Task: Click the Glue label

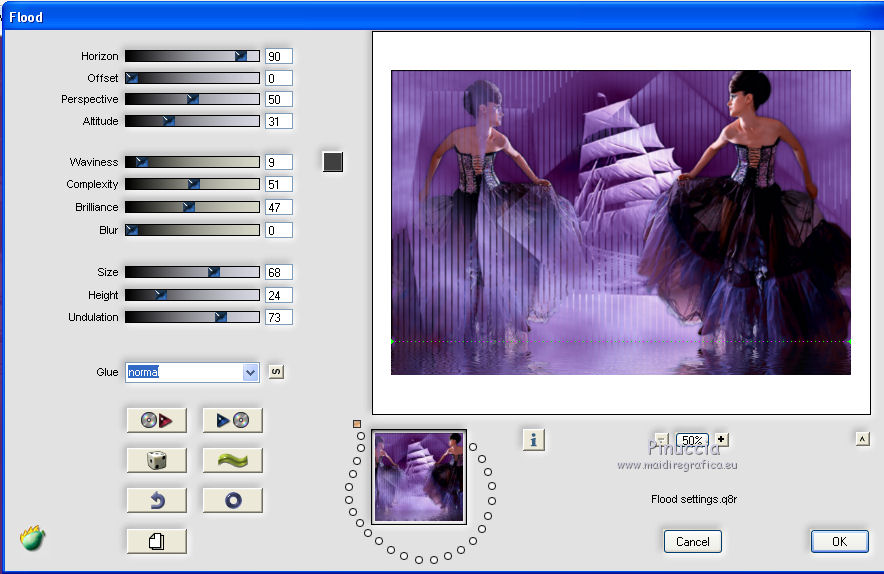Action: click(x=107, y=372)
